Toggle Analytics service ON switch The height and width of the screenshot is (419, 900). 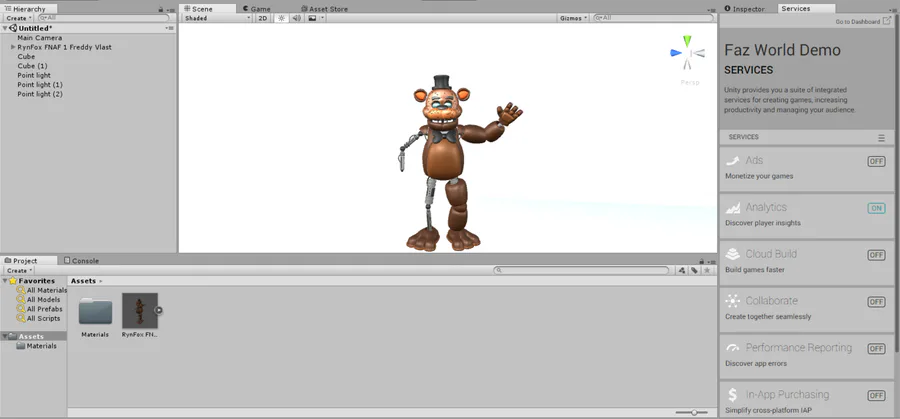pyautogui.click(x=876, y=208)
